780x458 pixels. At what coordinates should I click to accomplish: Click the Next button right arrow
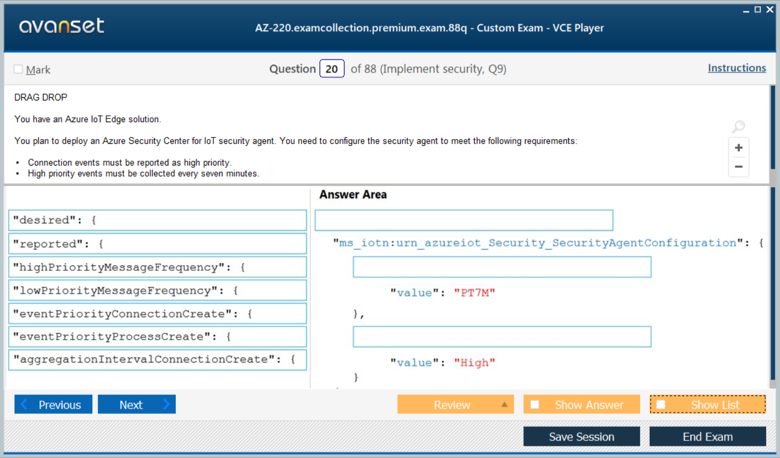166,404
